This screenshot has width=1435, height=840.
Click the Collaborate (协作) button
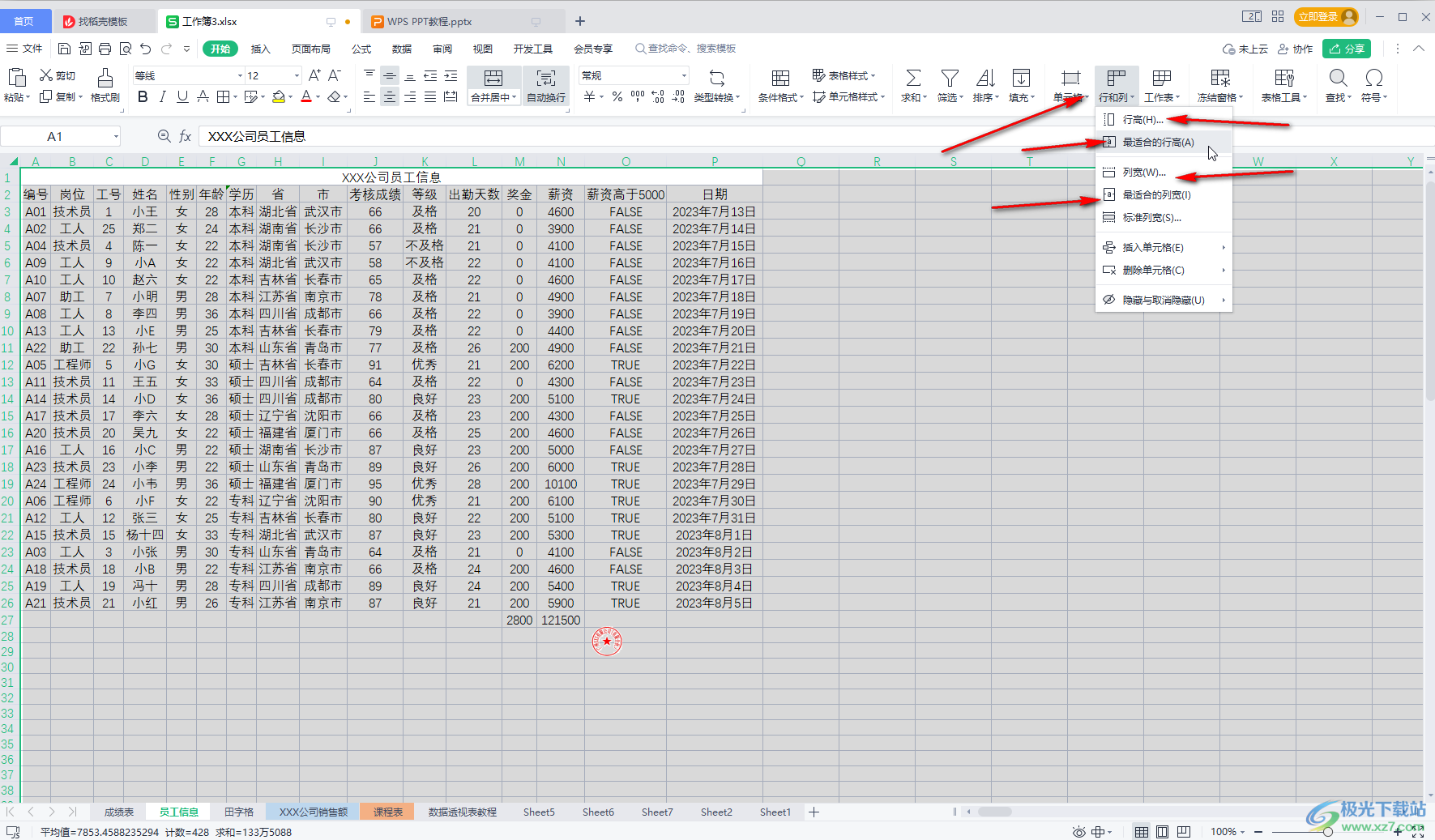1295,49
